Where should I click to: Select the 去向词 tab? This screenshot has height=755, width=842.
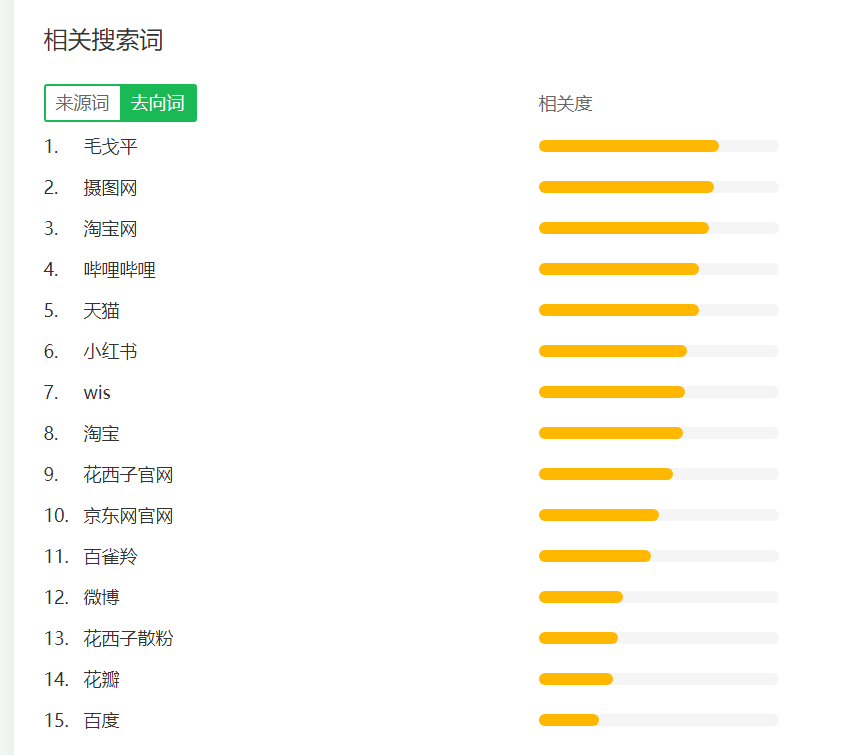(158, 103)
